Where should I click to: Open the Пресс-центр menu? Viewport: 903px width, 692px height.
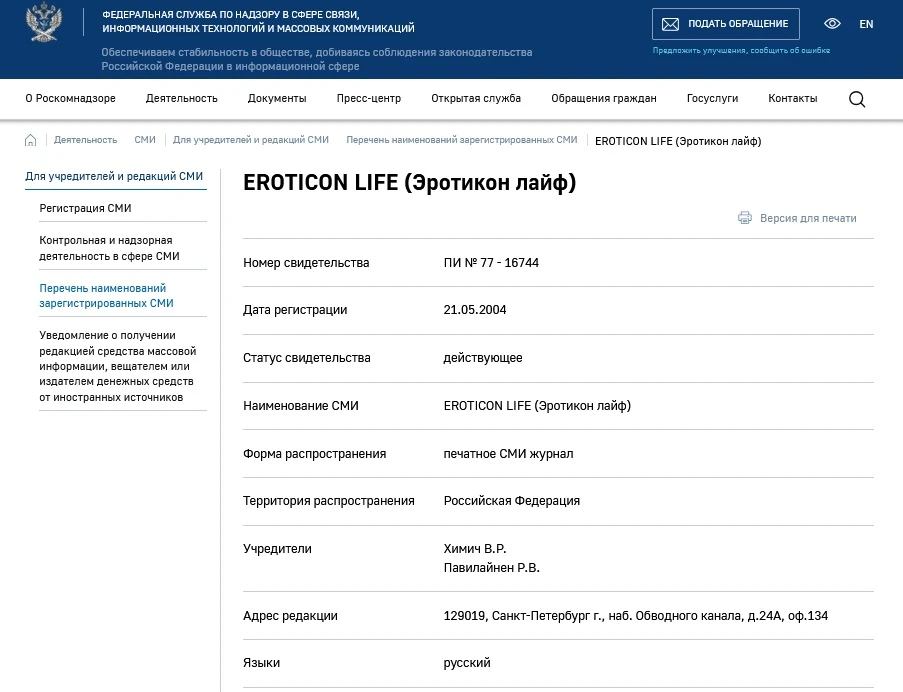(x=369, y=98)
